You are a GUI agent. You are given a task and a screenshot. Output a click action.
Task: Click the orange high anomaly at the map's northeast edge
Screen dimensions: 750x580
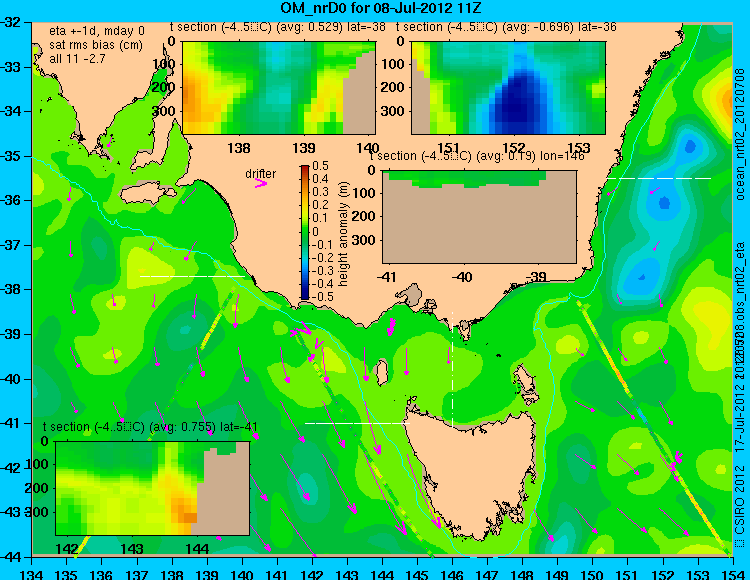coord(727,101)
